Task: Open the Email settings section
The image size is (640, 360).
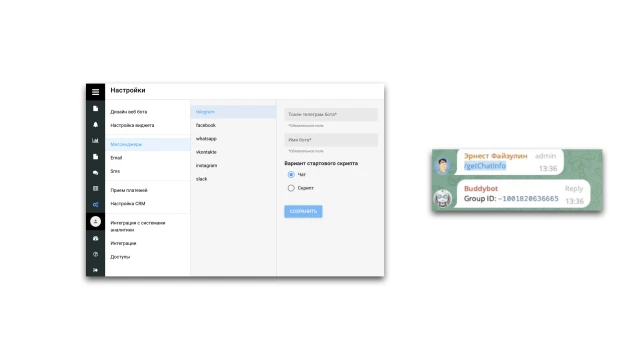Action: [x=116, y=158]
